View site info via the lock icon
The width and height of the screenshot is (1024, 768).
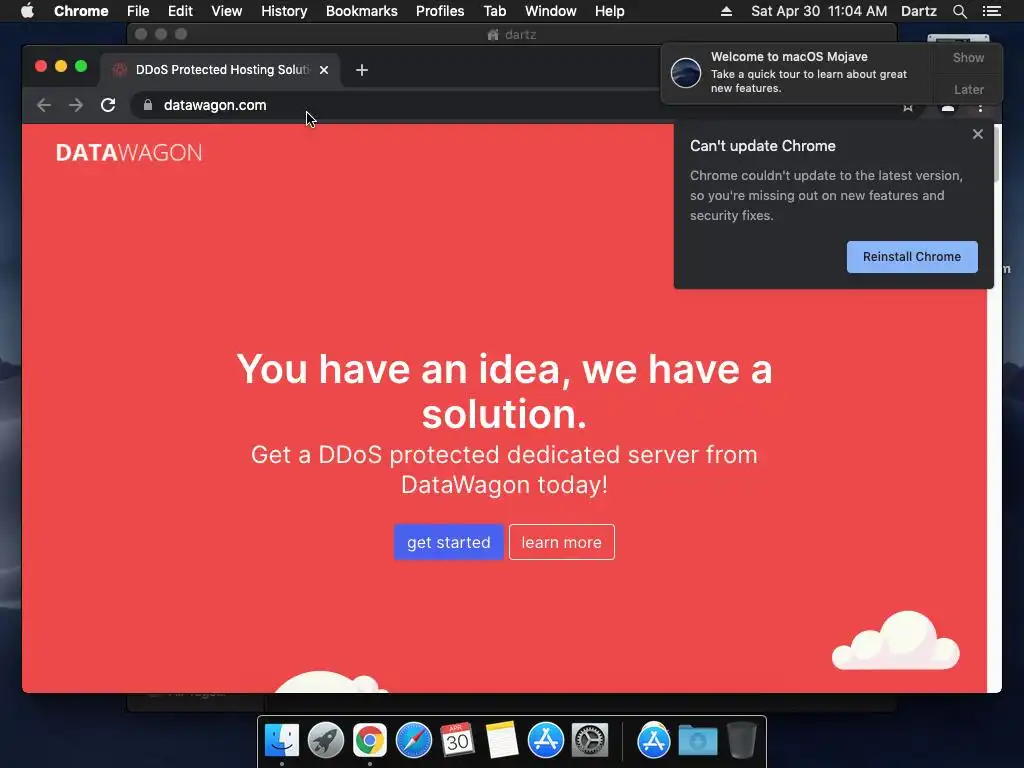tap(148, 105)
